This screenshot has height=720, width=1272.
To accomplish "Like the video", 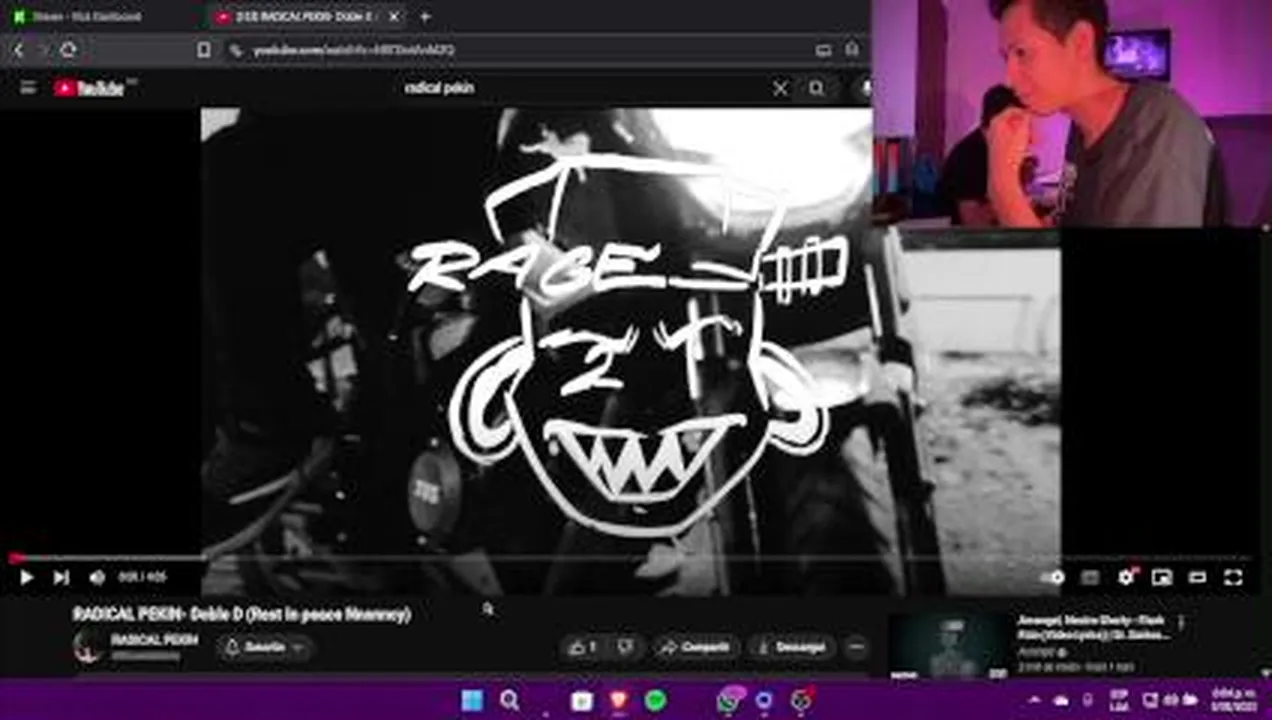I will click(581, 647).
